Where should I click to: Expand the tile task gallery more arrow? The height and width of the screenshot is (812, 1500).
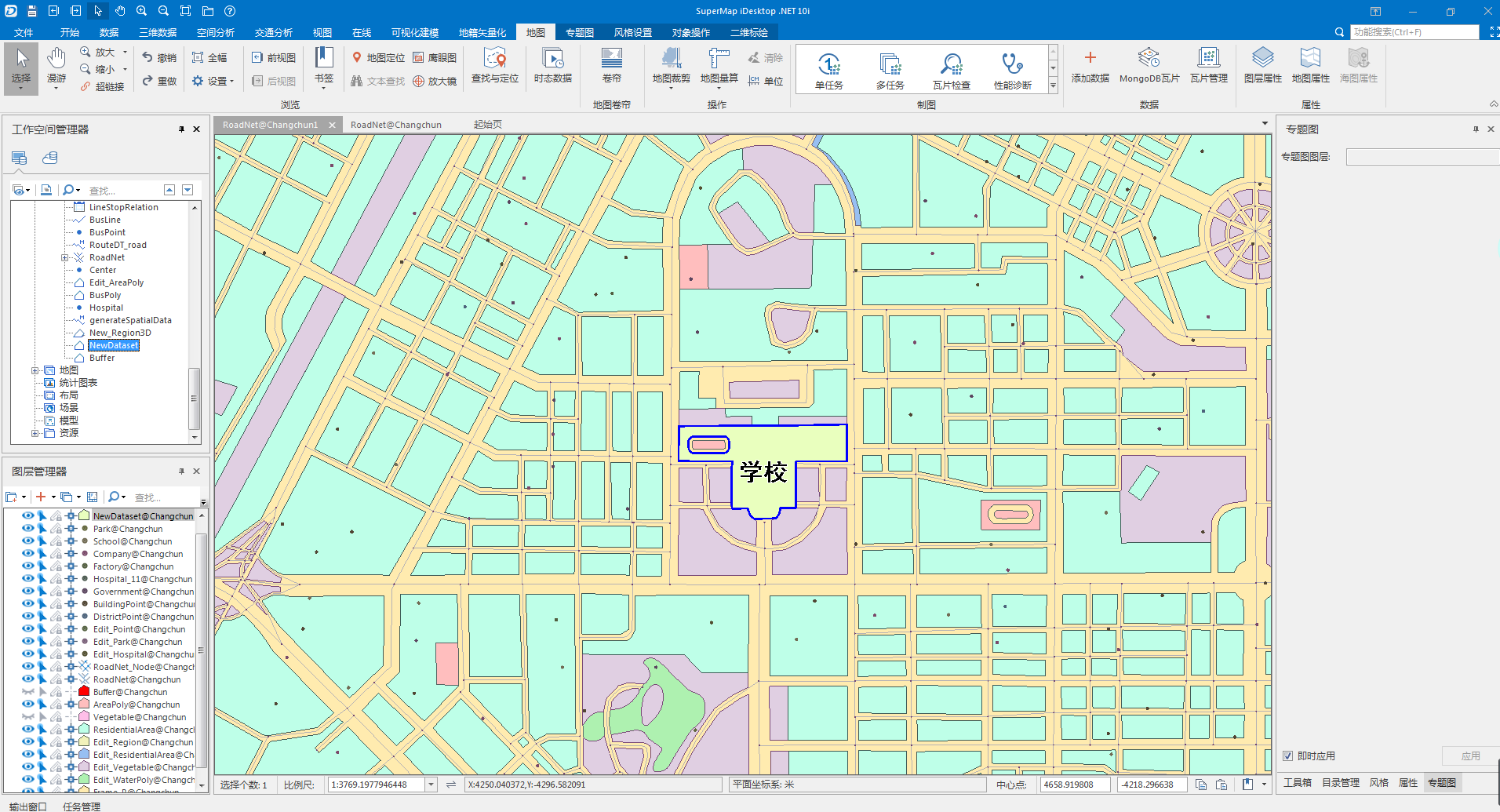click(x=1053, y=86)
